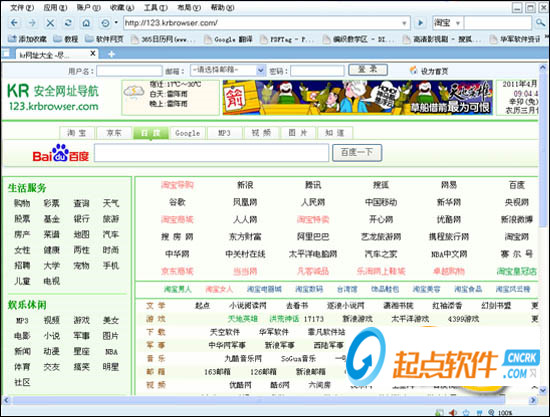550x417 pixels.
Task: Click the weather cloud icon
Action: 134,93
